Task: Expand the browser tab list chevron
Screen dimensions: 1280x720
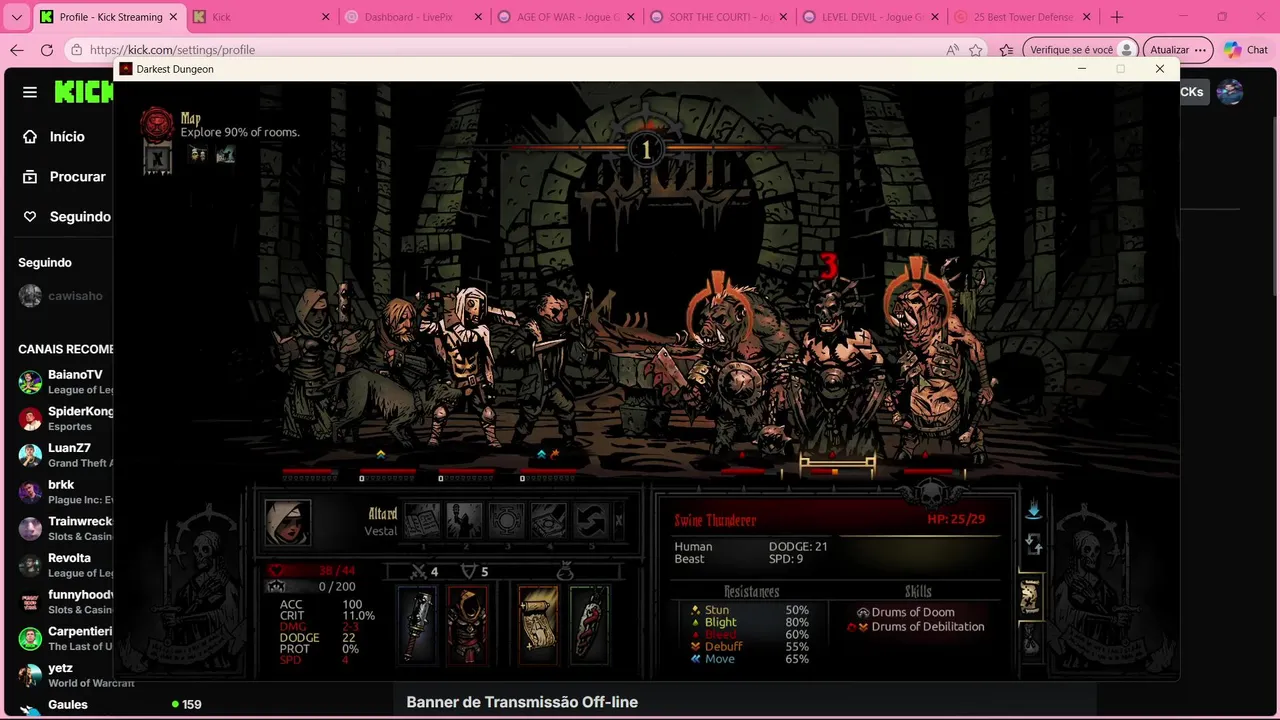Action: point(17,17)
